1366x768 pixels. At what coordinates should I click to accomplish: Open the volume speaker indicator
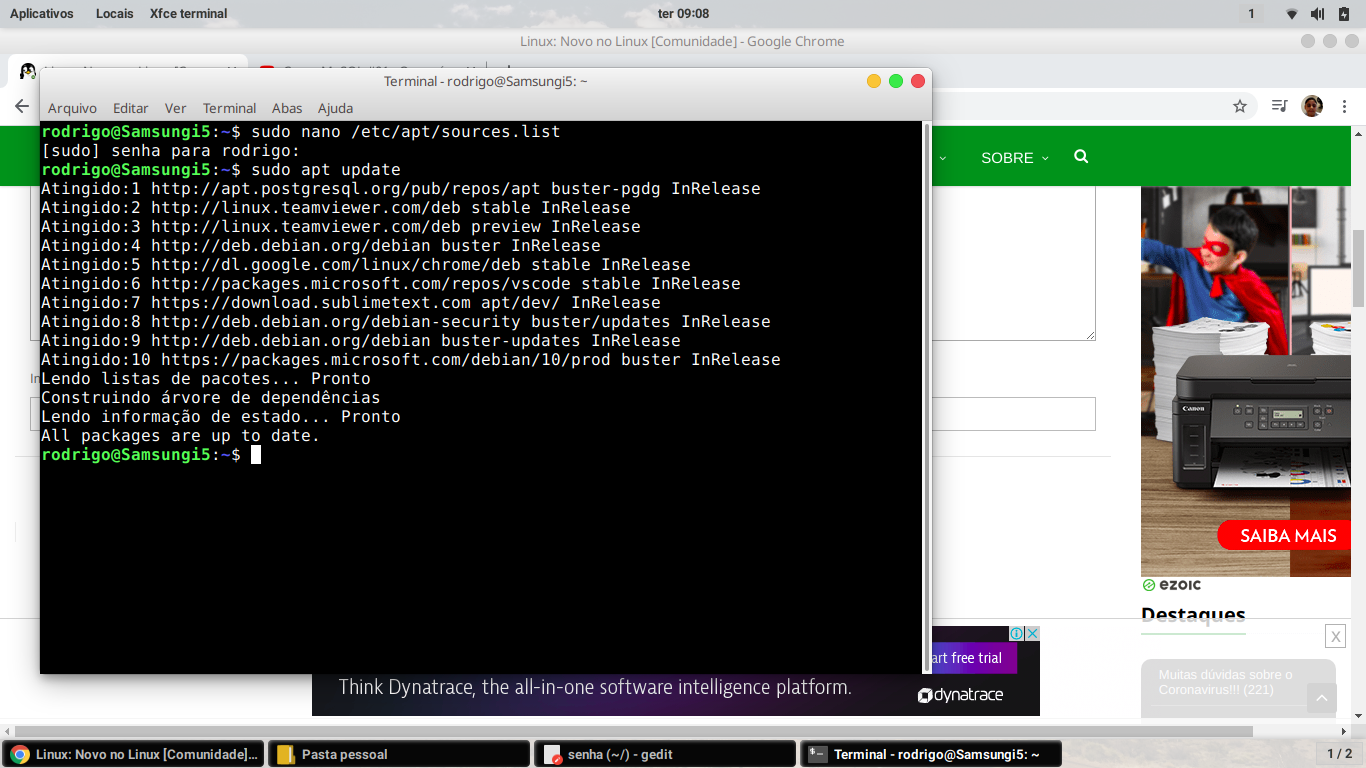coord(1318,14)
